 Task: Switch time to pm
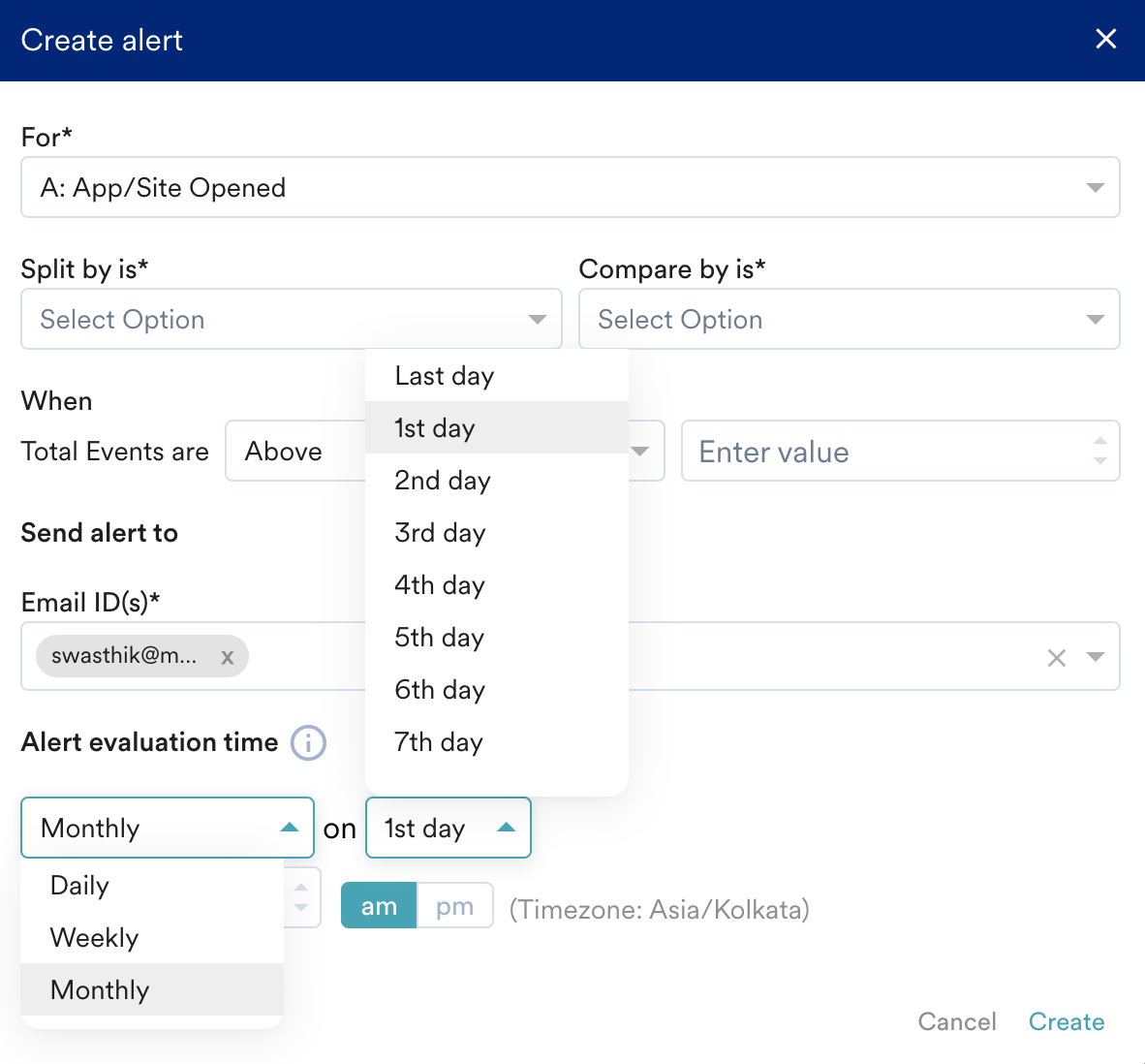(454, 906)
